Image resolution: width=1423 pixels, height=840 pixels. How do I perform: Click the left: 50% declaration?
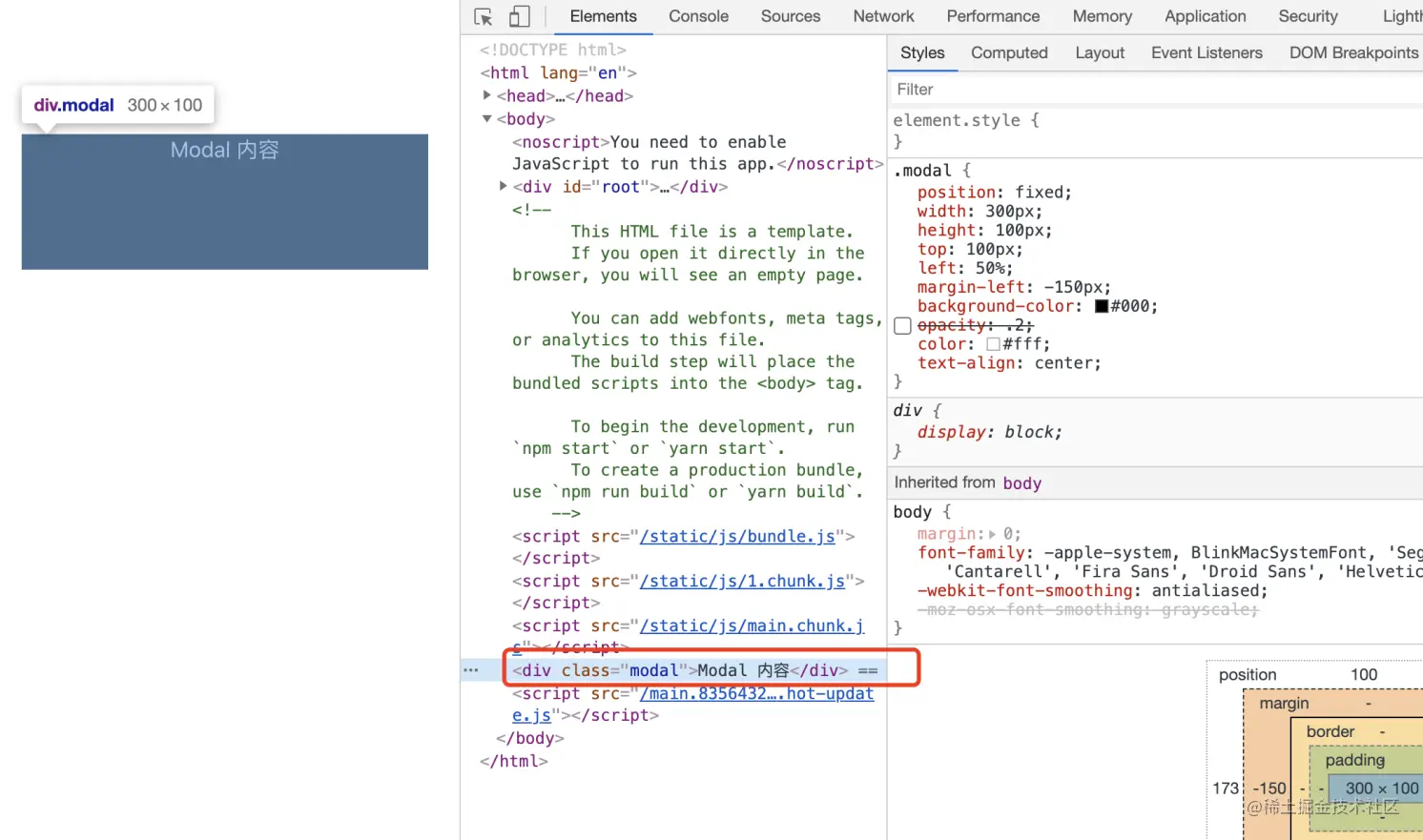click(x=965, y=269)
